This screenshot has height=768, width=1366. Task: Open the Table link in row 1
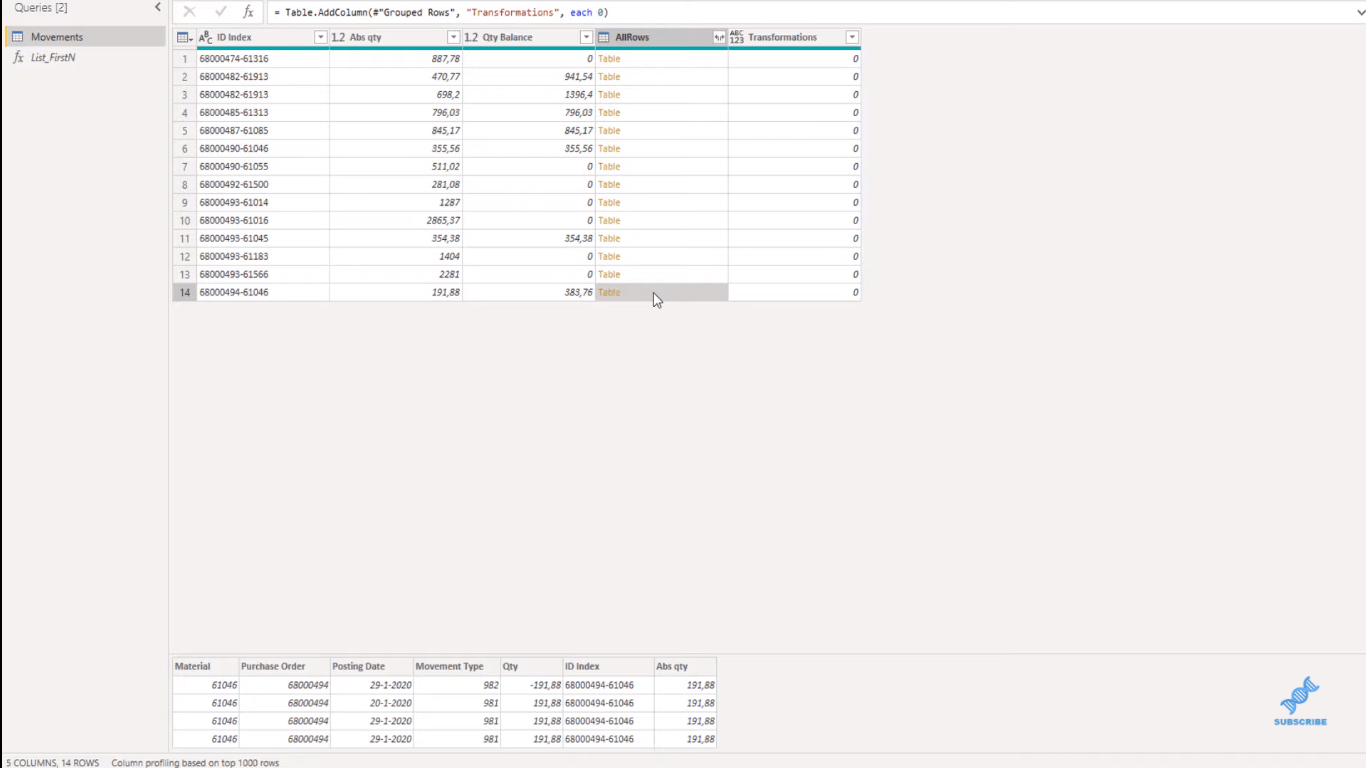point(609,59)
